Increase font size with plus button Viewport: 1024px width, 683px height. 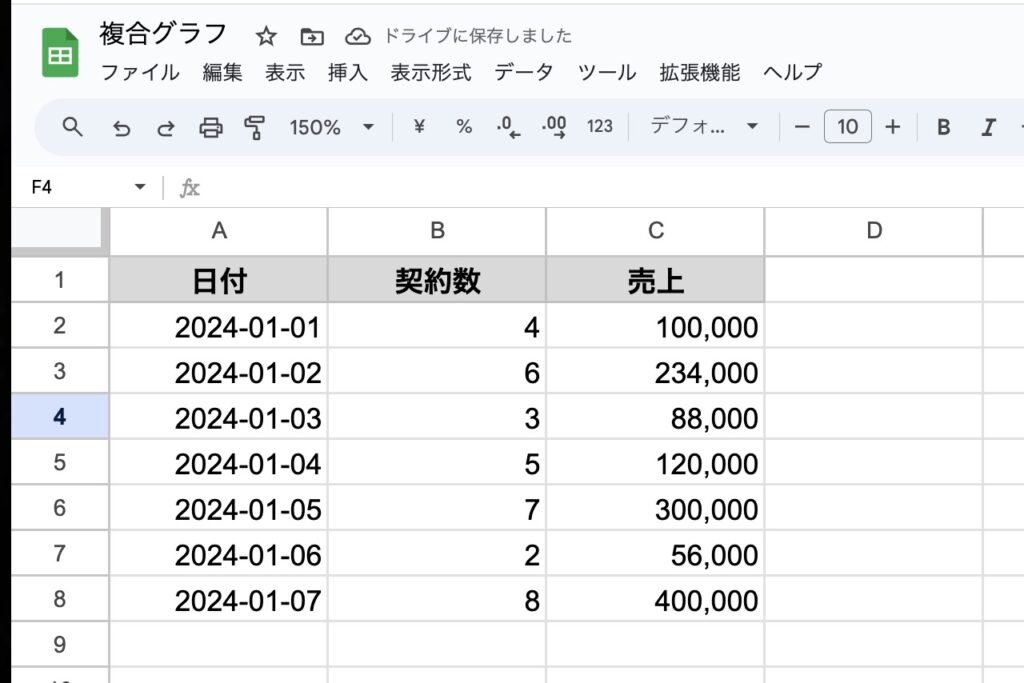pyautogui.click(x=893, y=127)
